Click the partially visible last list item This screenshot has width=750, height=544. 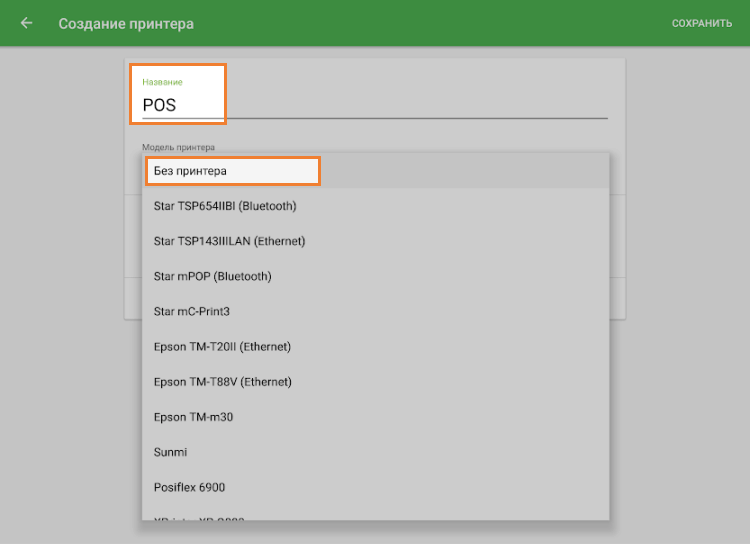click(x=200, y=517)
